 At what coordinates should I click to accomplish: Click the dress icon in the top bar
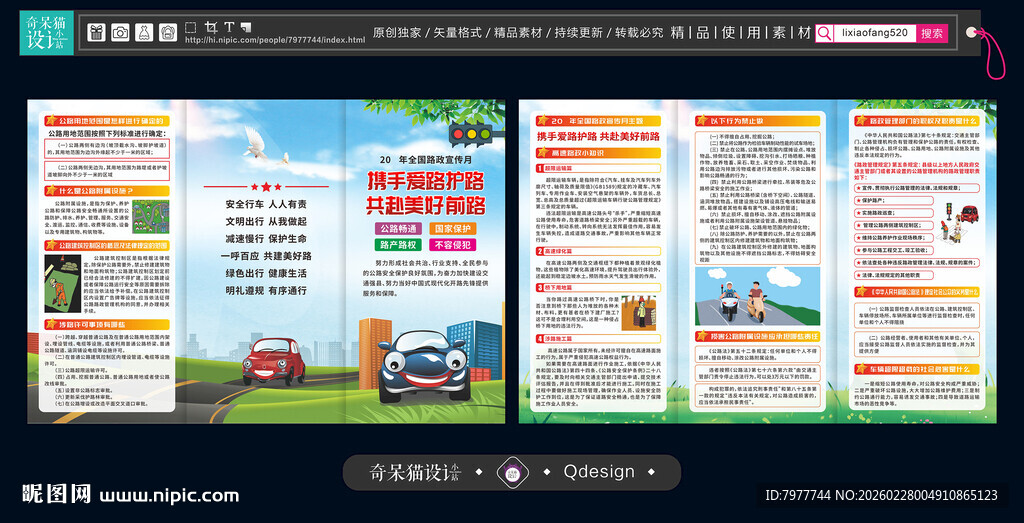point(144,32)
